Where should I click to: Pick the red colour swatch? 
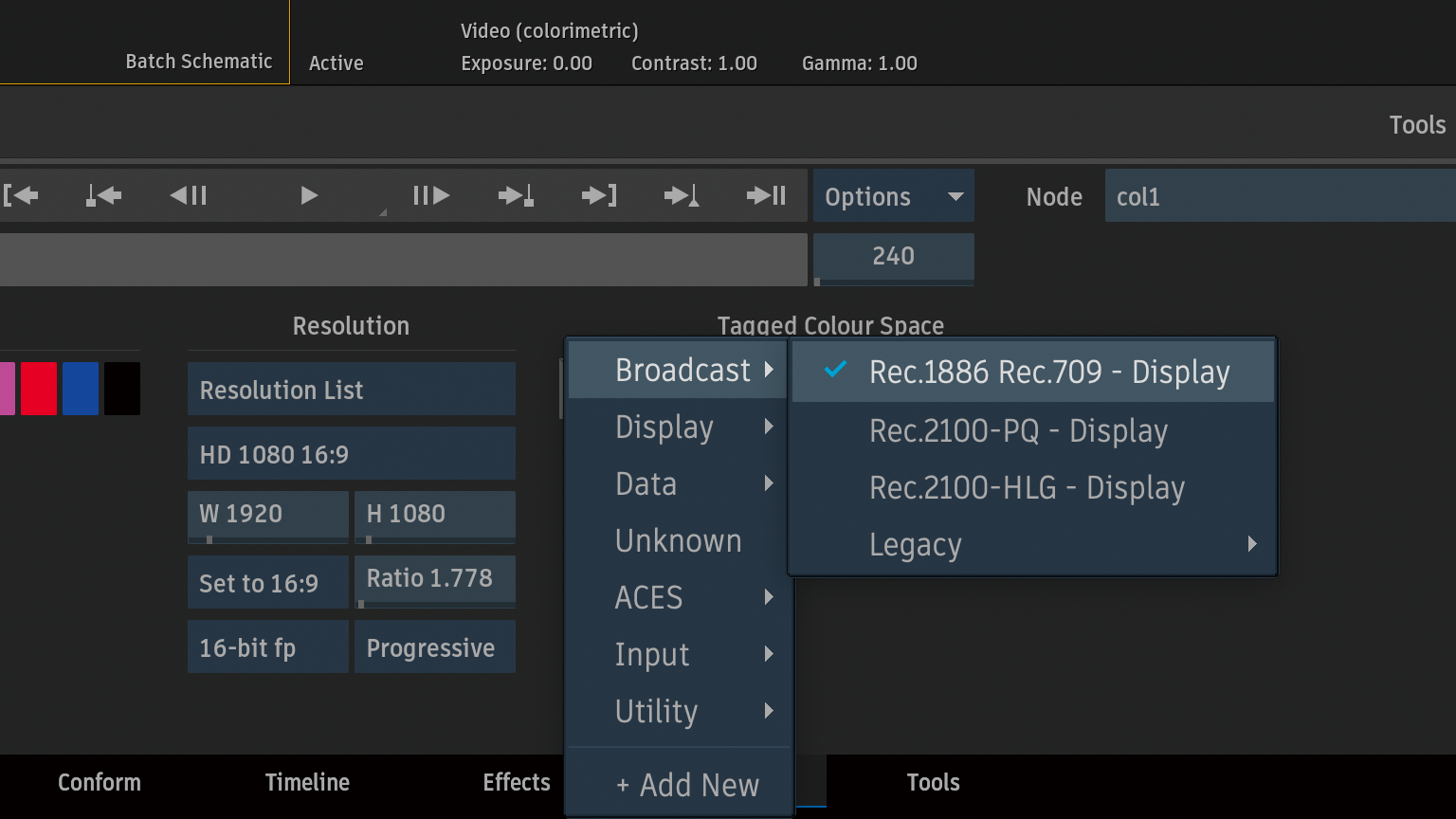click(39, 389)
